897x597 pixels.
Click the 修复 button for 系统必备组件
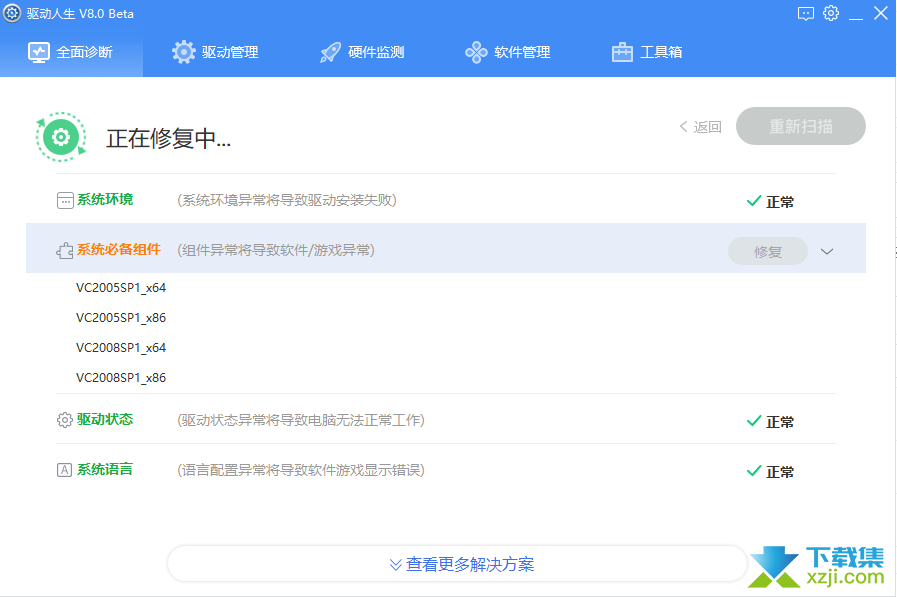coord(767,251)
